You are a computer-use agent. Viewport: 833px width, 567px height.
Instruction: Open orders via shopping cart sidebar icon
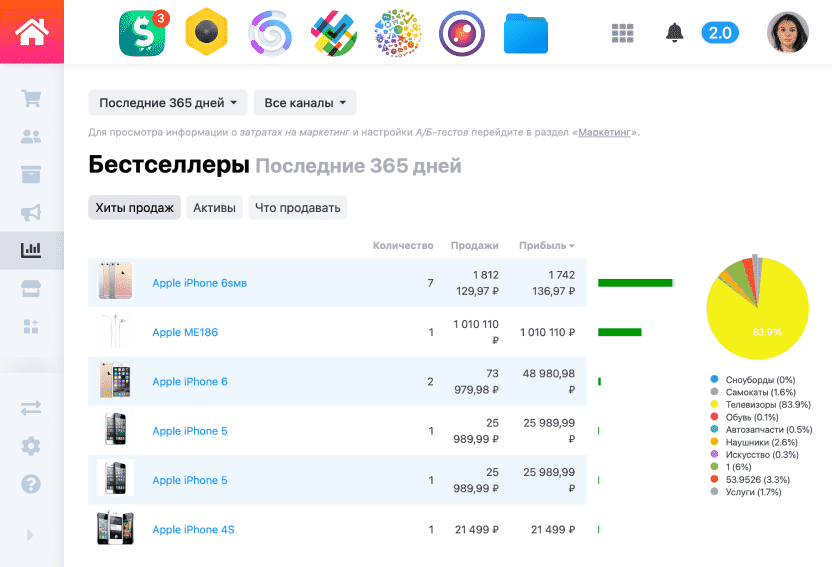click(x=31, y=98)
